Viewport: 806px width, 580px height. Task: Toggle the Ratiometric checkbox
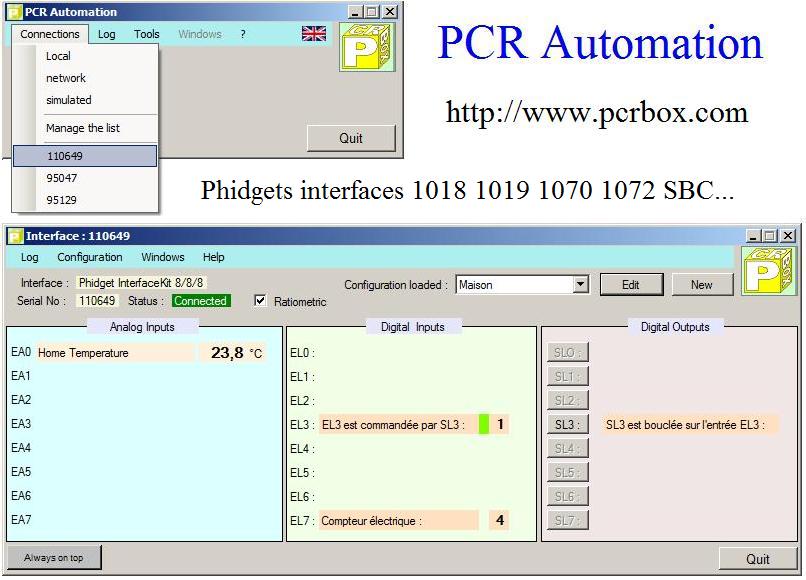point(261,300)
